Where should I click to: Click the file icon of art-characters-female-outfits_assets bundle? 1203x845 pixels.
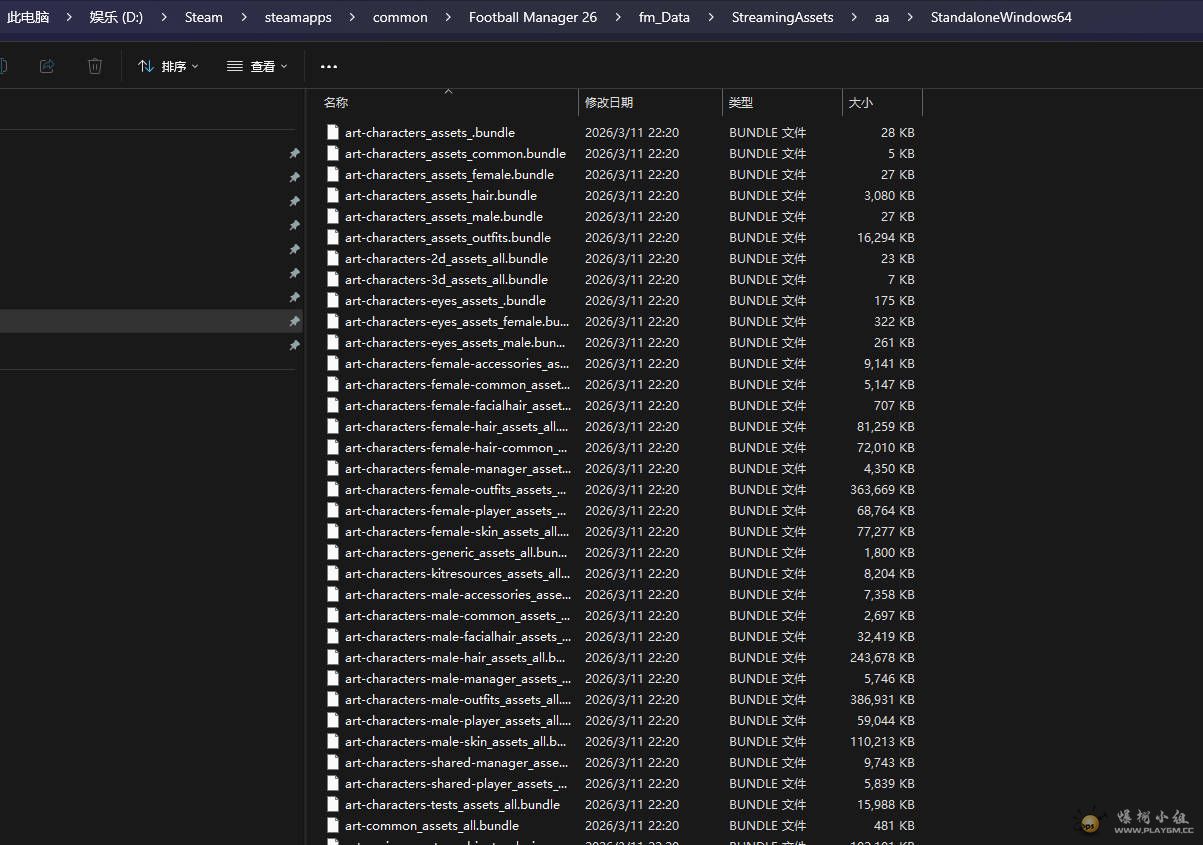coord(332,489)
